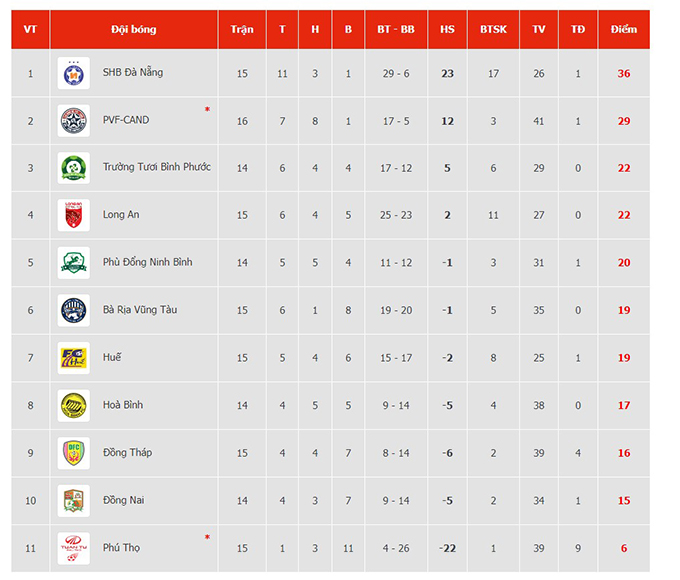Click the yellow Huế FC logo

74,358
